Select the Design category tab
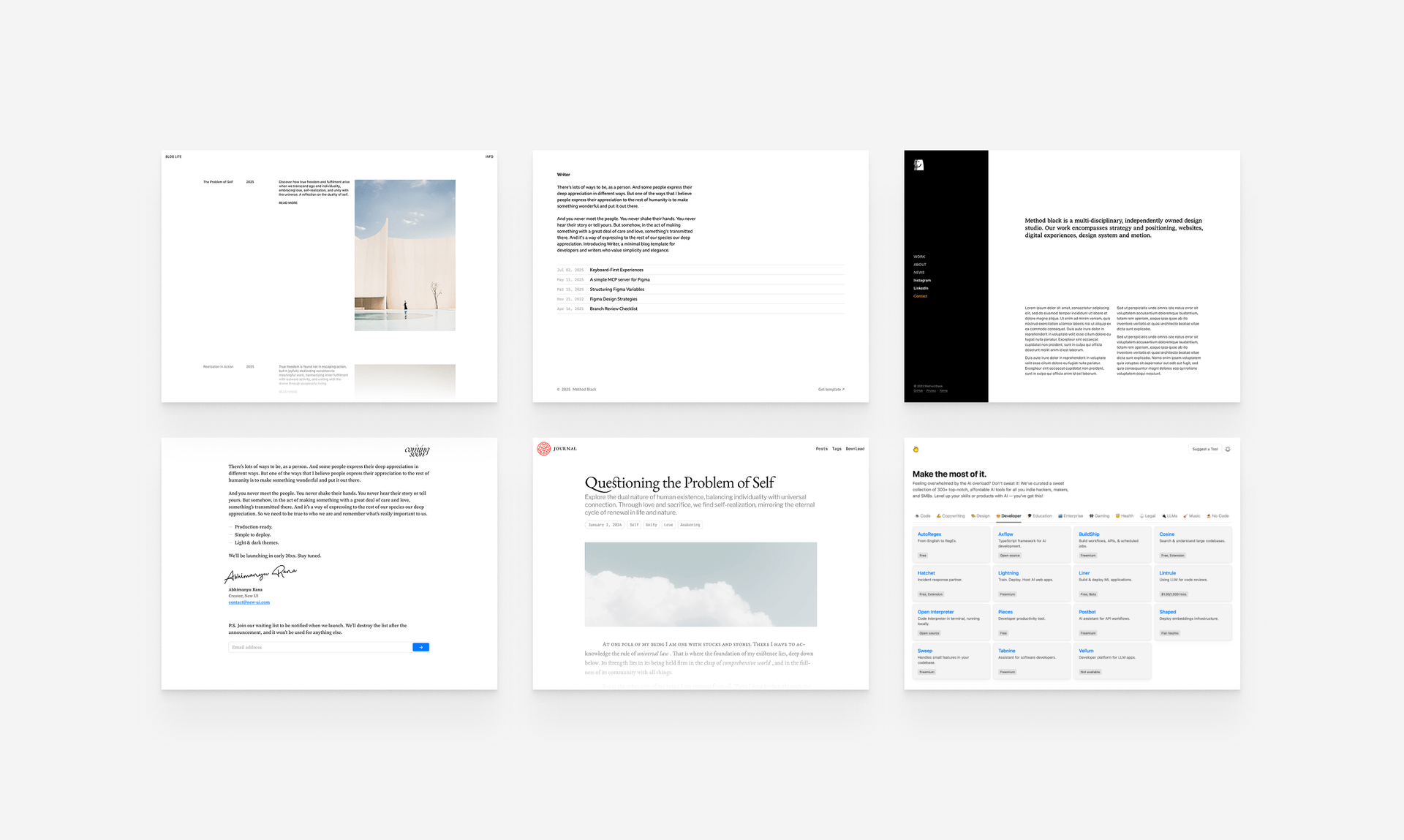This screenshot has height=840, width=1404. 981,516
